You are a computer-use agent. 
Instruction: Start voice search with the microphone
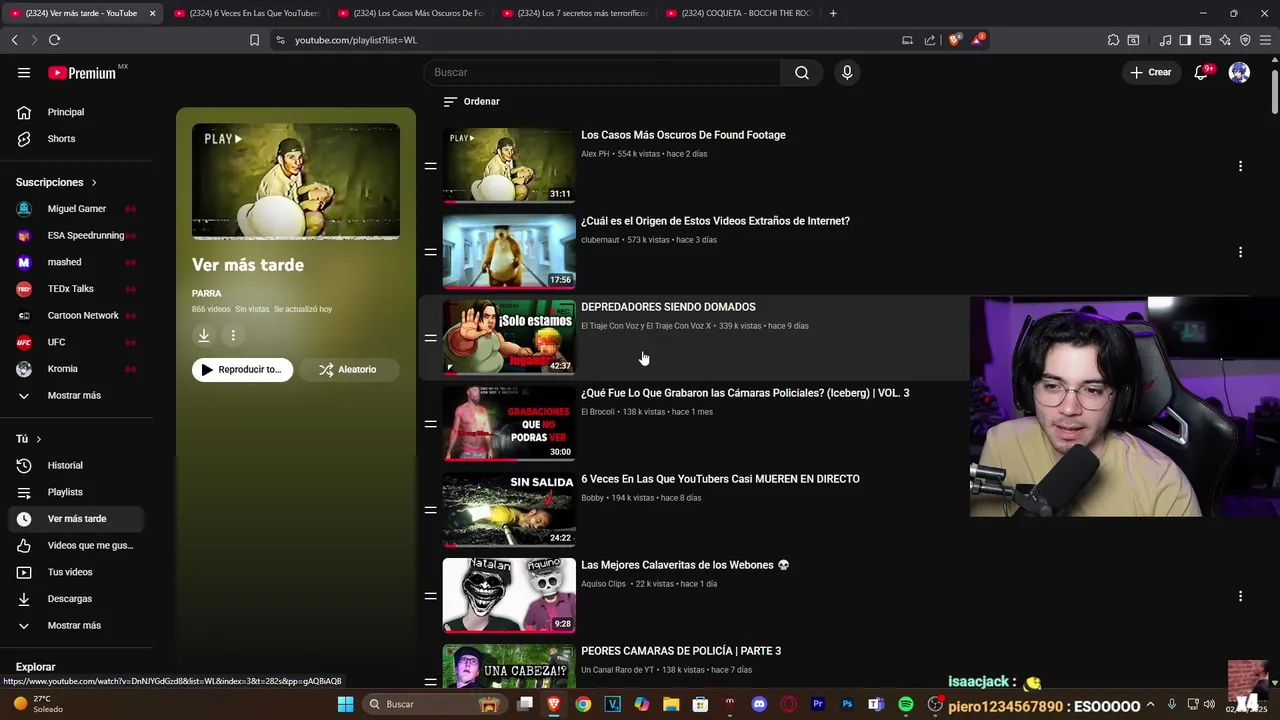pyautogui.click(x=847, y=72)
